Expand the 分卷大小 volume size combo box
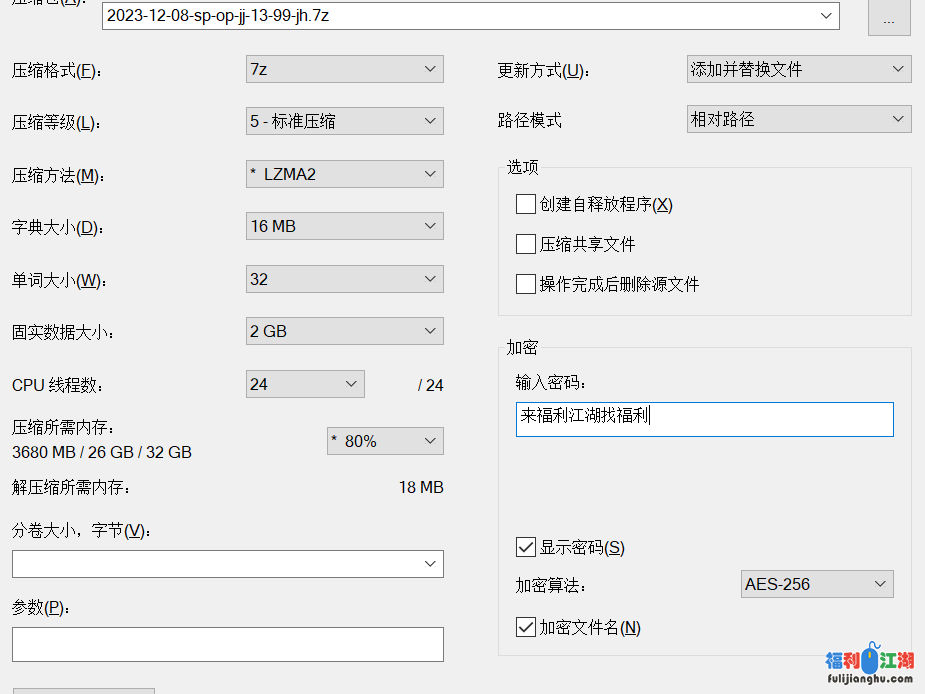The height and width of the screenshot is (694, 925). pos(228,564)
